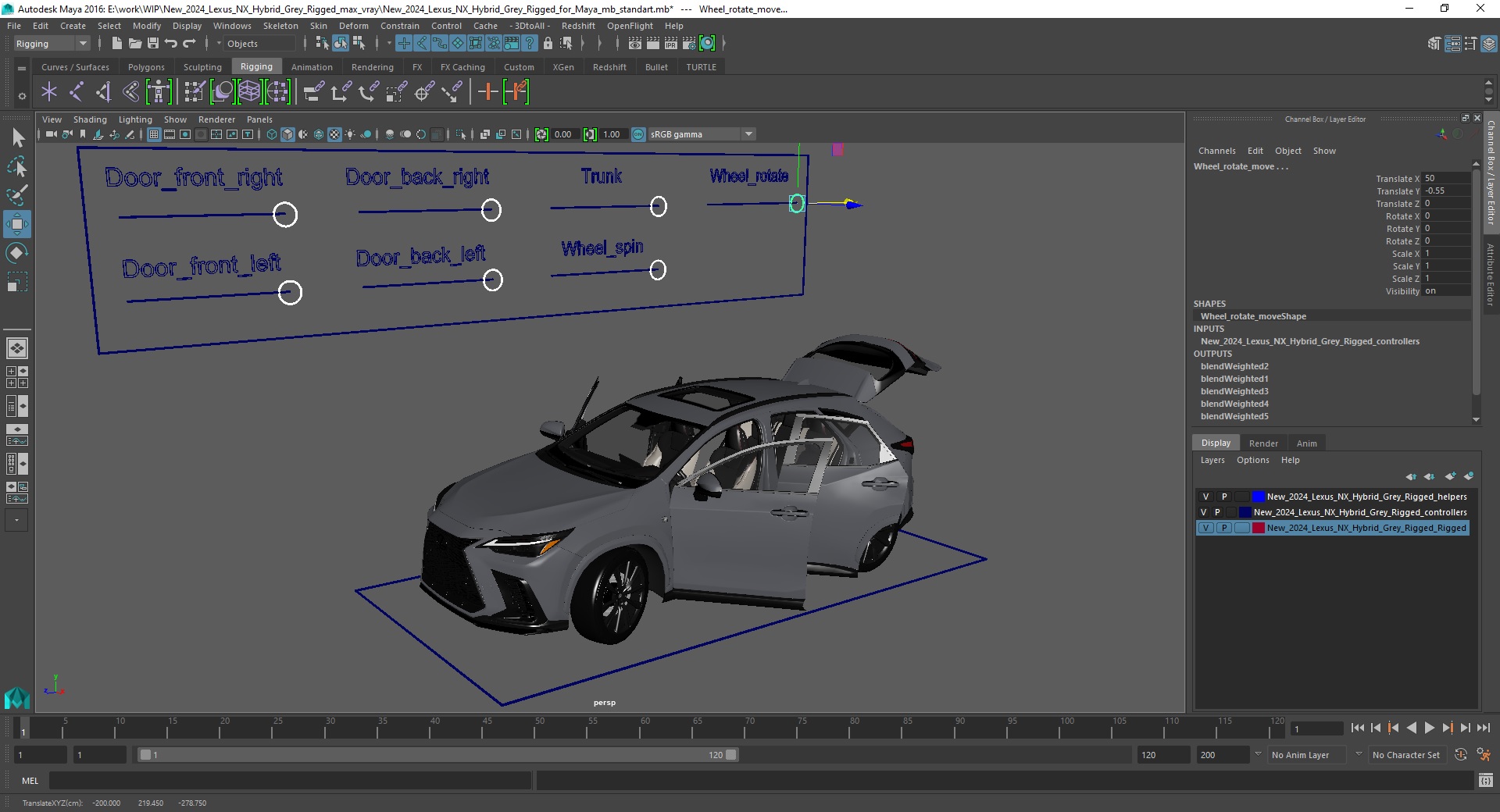Select the Create Joints shelf tool

[76, 92]
